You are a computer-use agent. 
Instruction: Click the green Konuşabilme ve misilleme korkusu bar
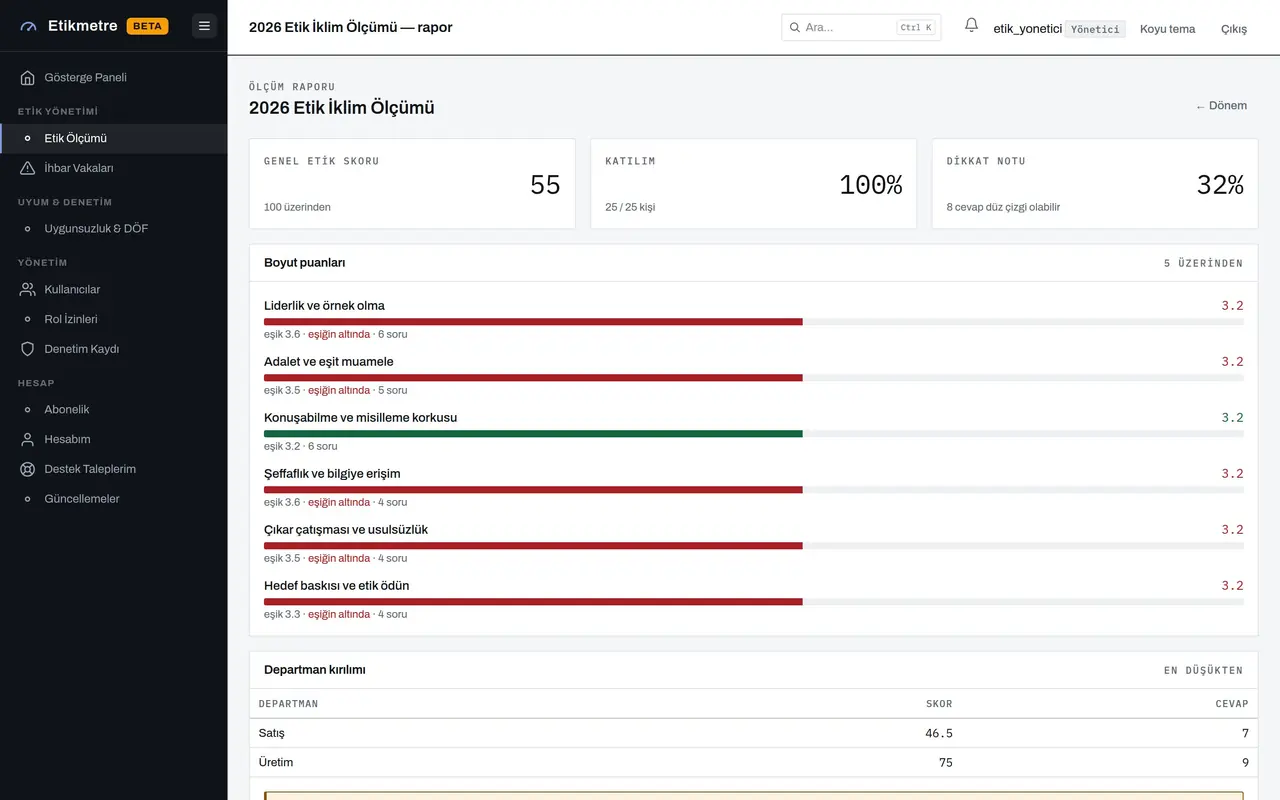pos(533,434)
